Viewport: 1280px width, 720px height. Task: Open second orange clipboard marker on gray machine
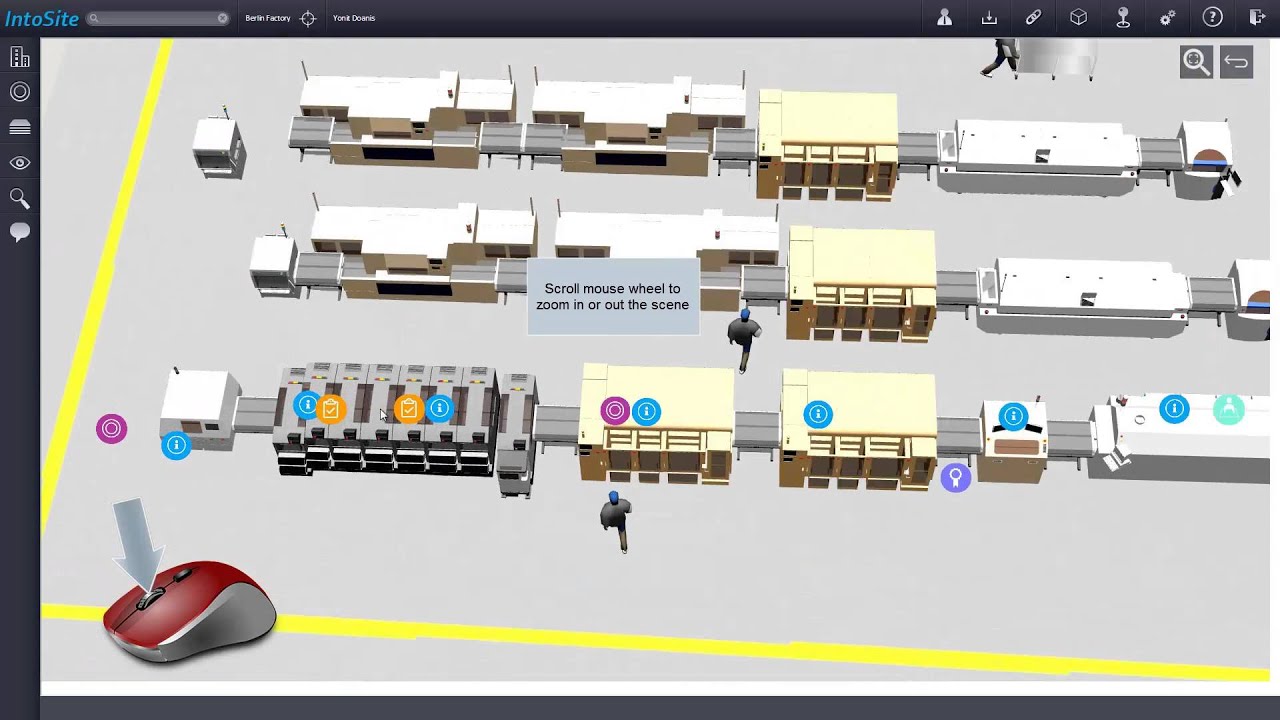tap(408, 409)
